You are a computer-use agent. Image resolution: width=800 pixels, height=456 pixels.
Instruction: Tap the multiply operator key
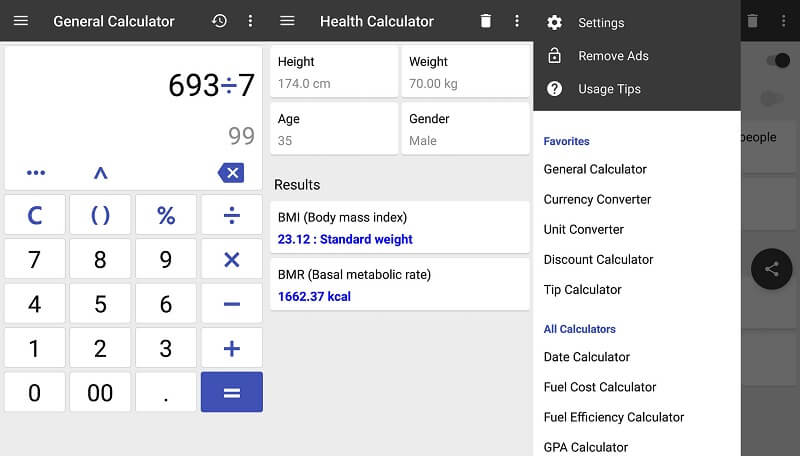(232, 260)
